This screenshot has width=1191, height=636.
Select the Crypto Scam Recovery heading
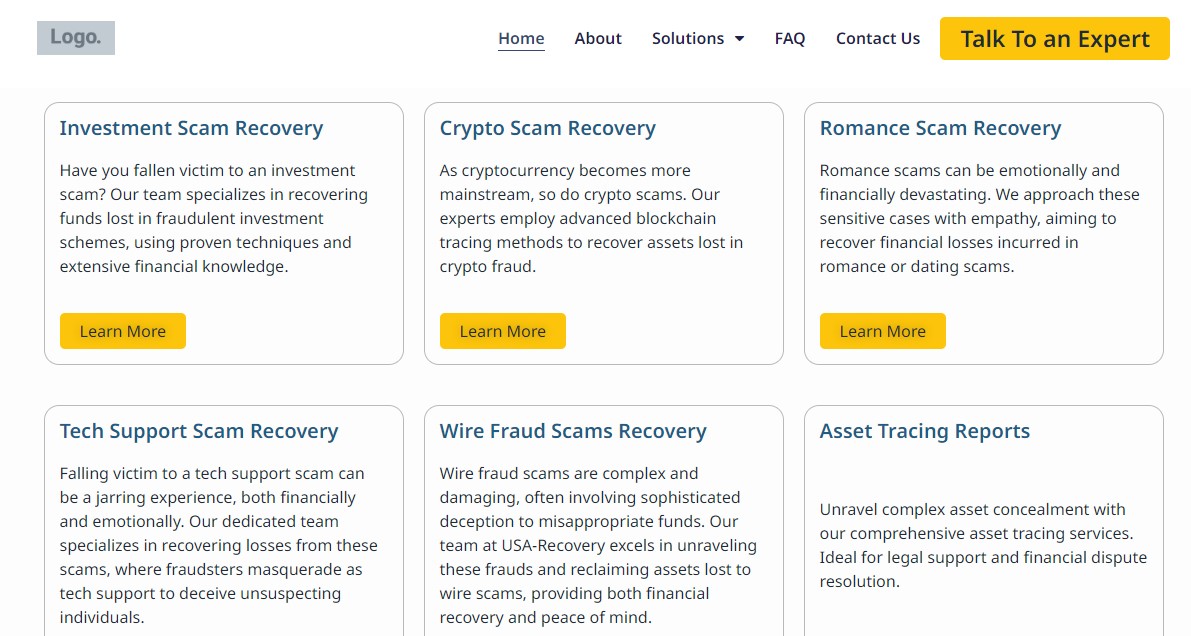(x=548, y=128)
